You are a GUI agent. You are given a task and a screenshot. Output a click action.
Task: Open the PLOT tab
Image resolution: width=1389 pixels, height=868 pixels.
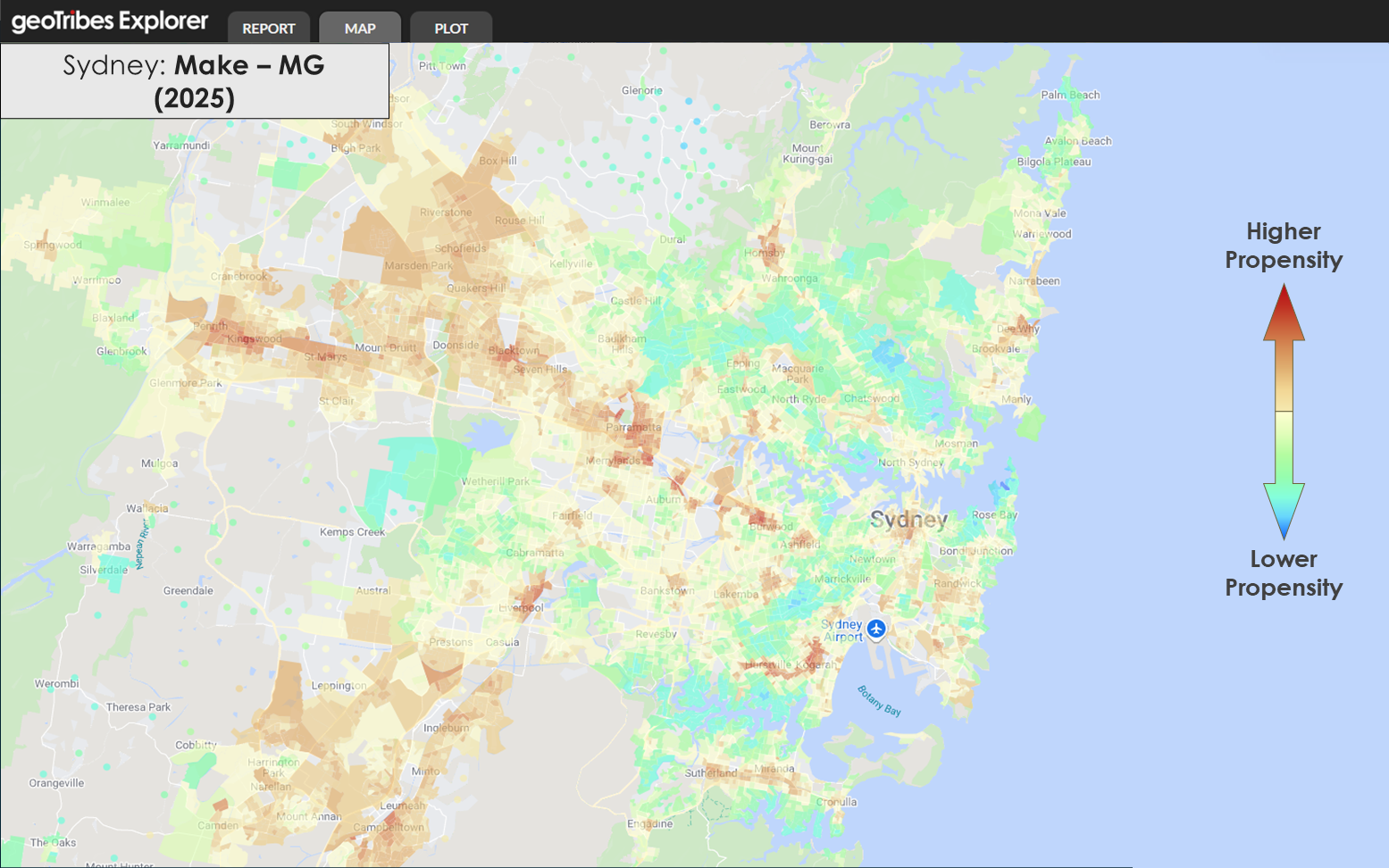pyautogui.click(x=451, y=29)
